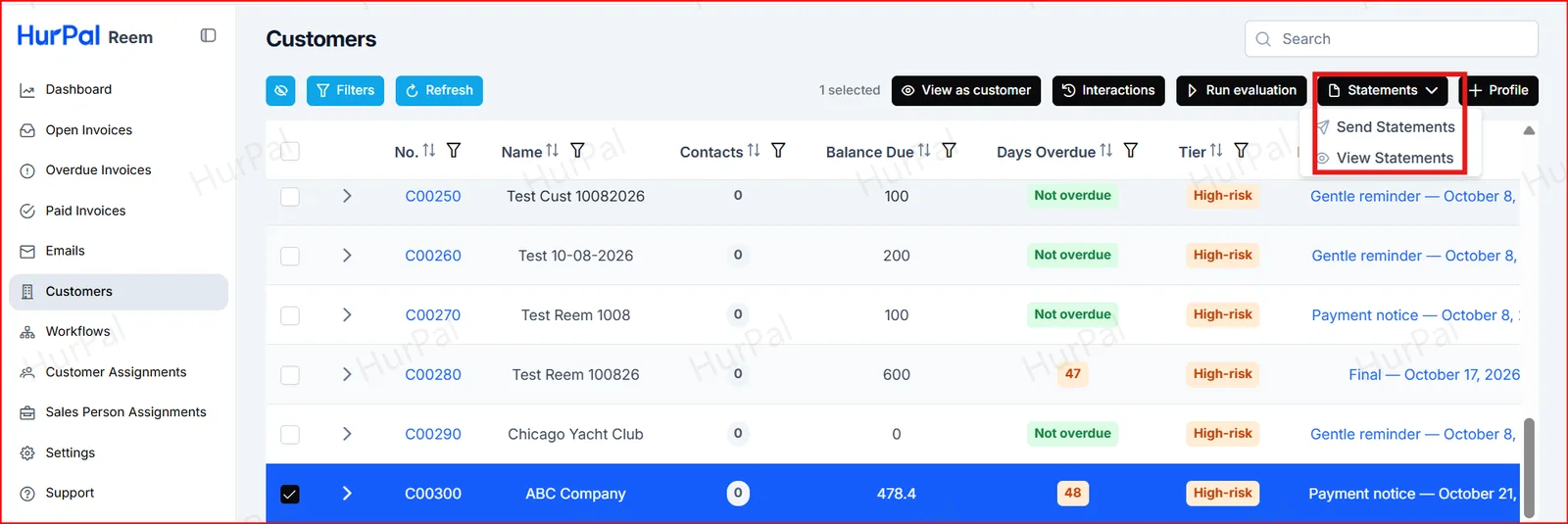Check the C00250 row checkbox
The width and height of the screenshot is (1568, 524).
(x=290, y=196)
